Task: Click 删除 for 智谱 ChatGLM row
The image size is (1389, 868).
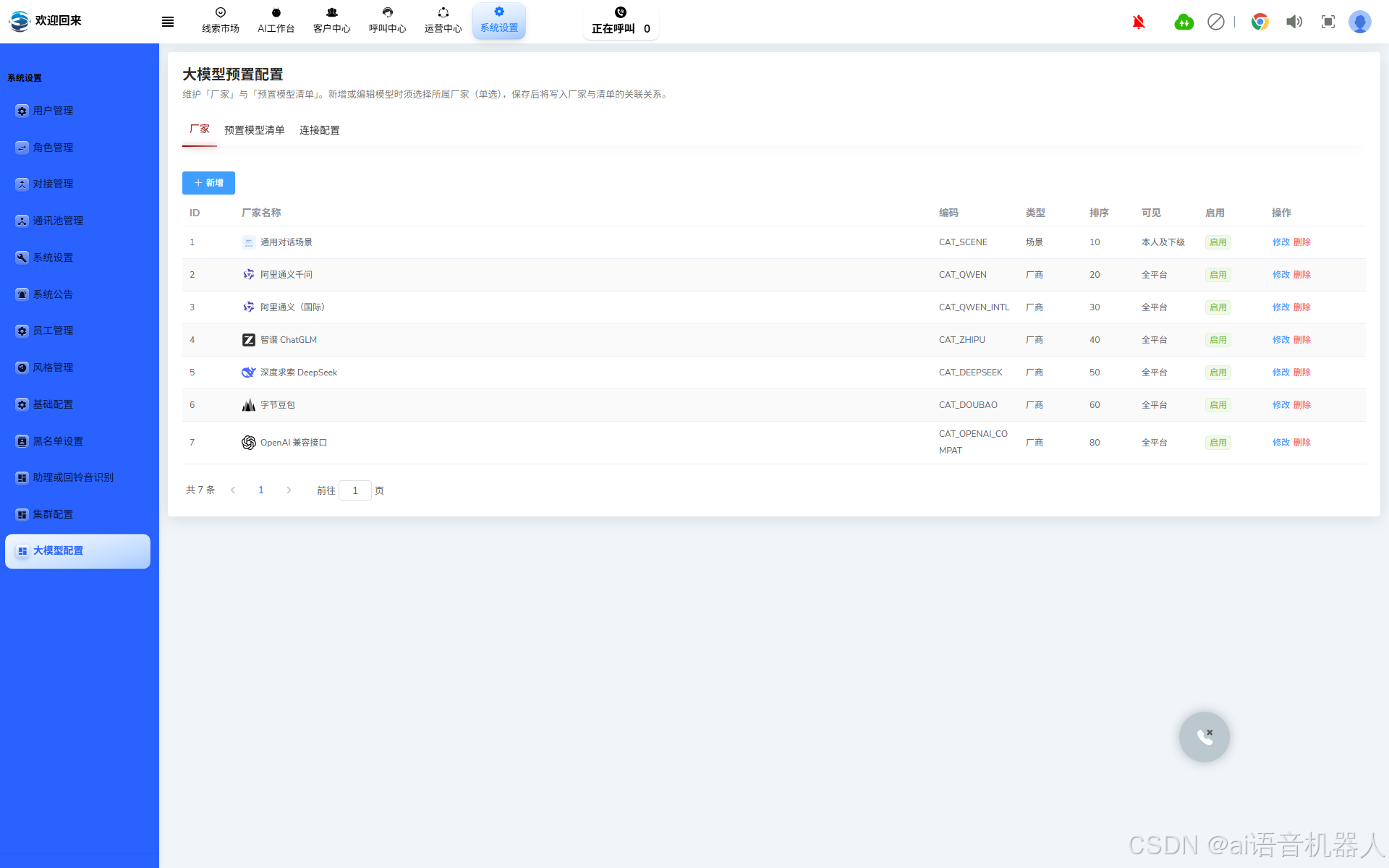Action: pyautogui.click(x=1302, y=340)
